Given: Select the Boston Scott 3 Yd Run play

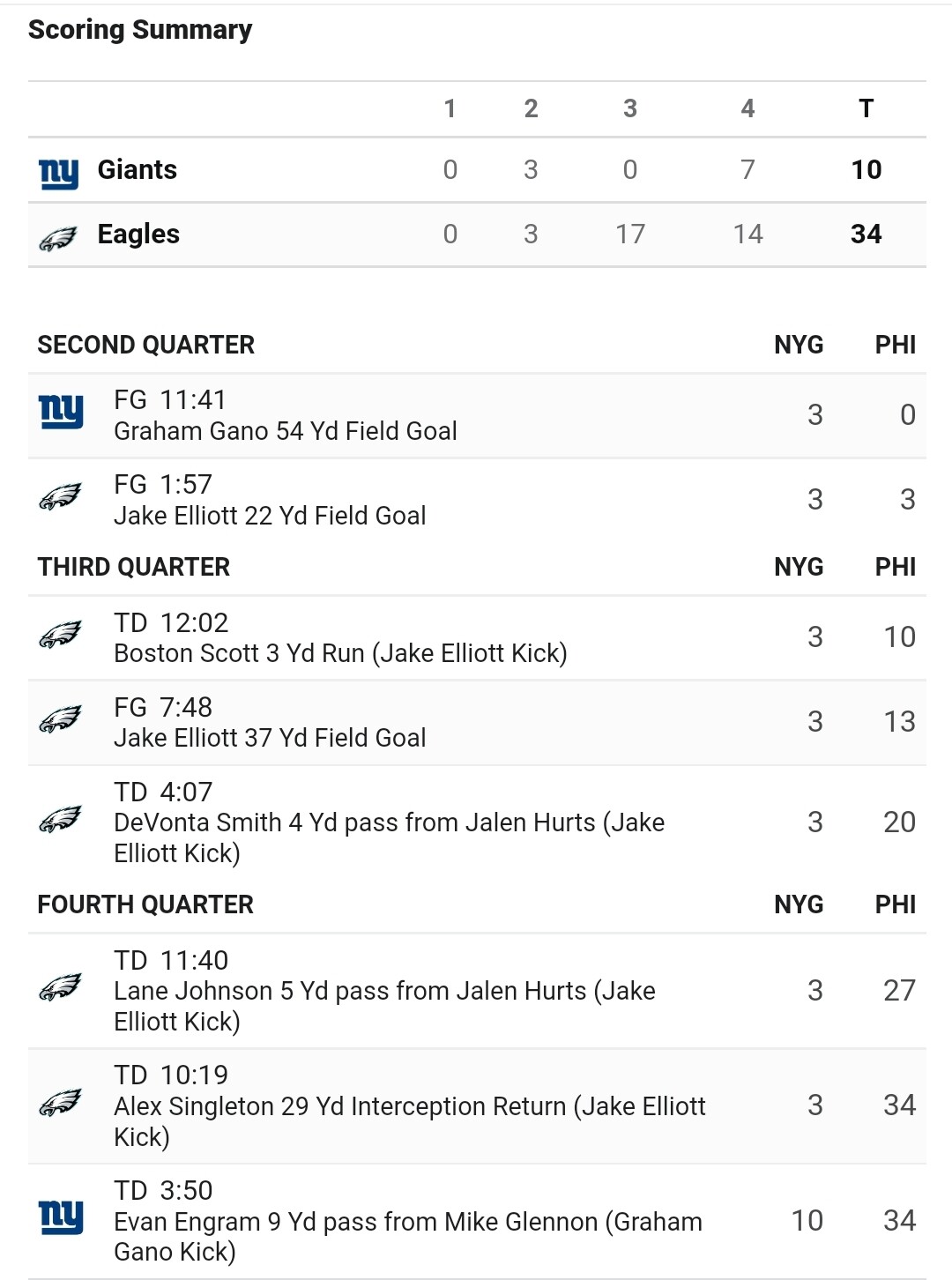Looking at the screenshot, I should (x=340, y=653).
